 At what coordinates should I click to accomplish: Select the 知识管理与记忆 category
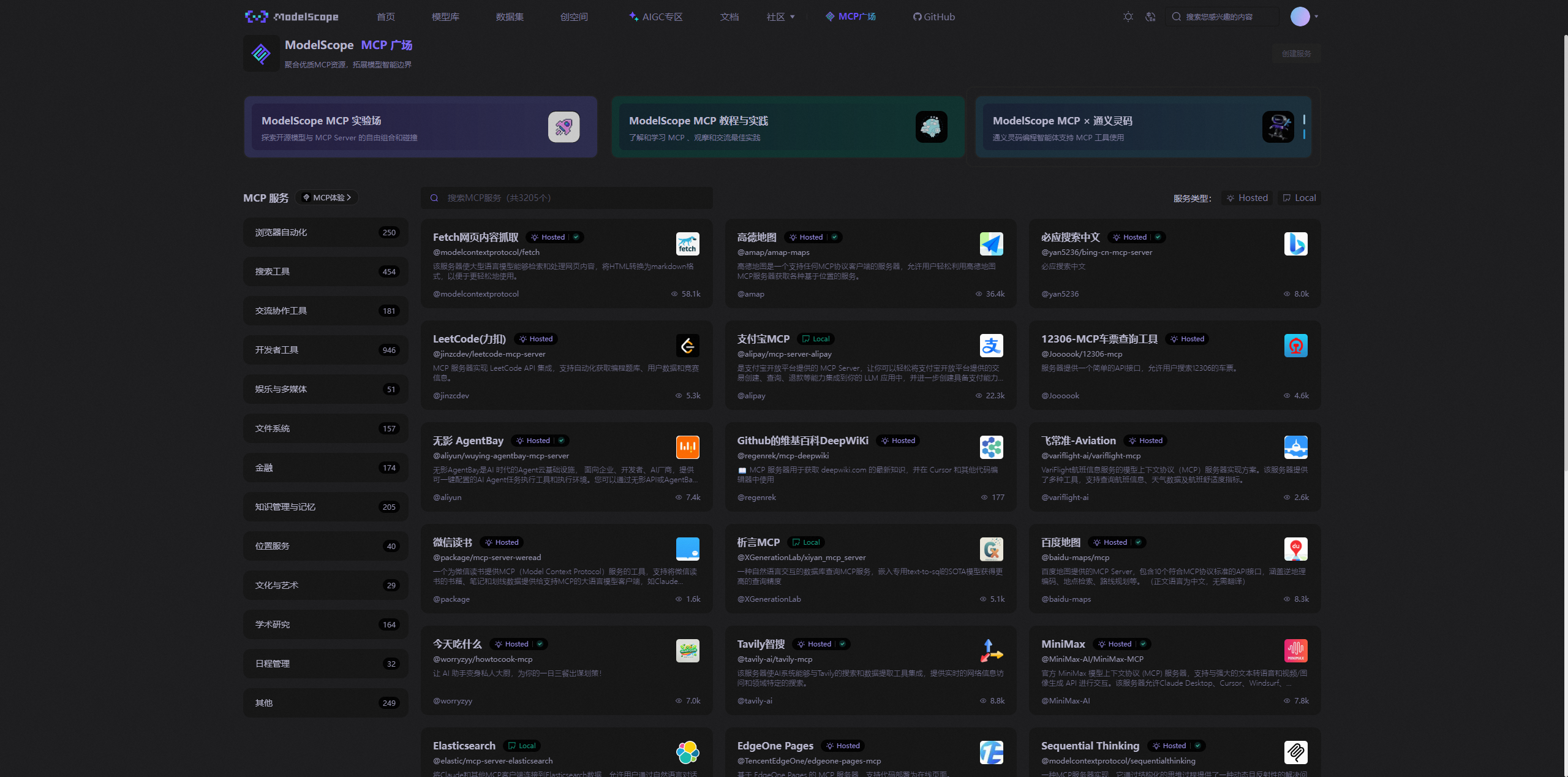(x=326, y=507)
